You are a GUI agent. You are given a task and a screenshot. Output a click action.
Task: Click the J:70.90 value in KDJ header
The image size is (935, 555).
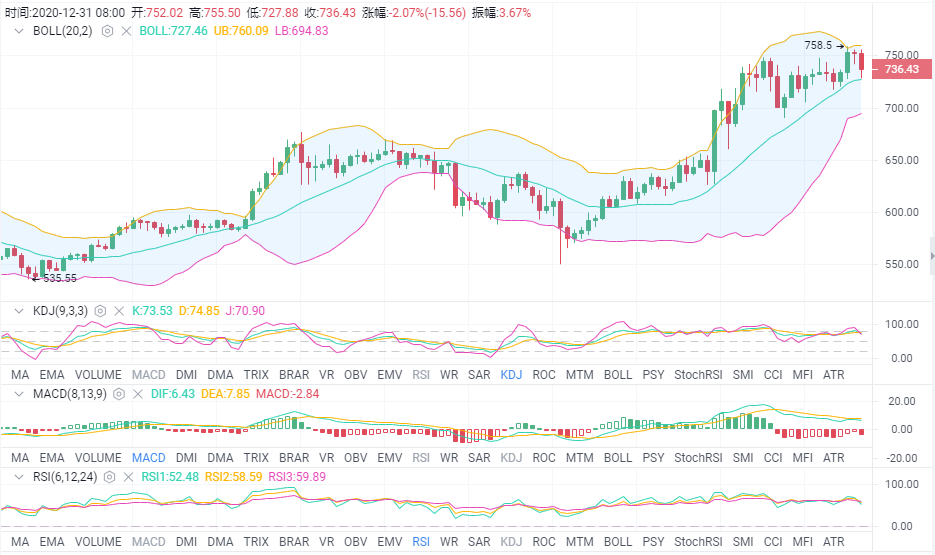tap(245, 311)
